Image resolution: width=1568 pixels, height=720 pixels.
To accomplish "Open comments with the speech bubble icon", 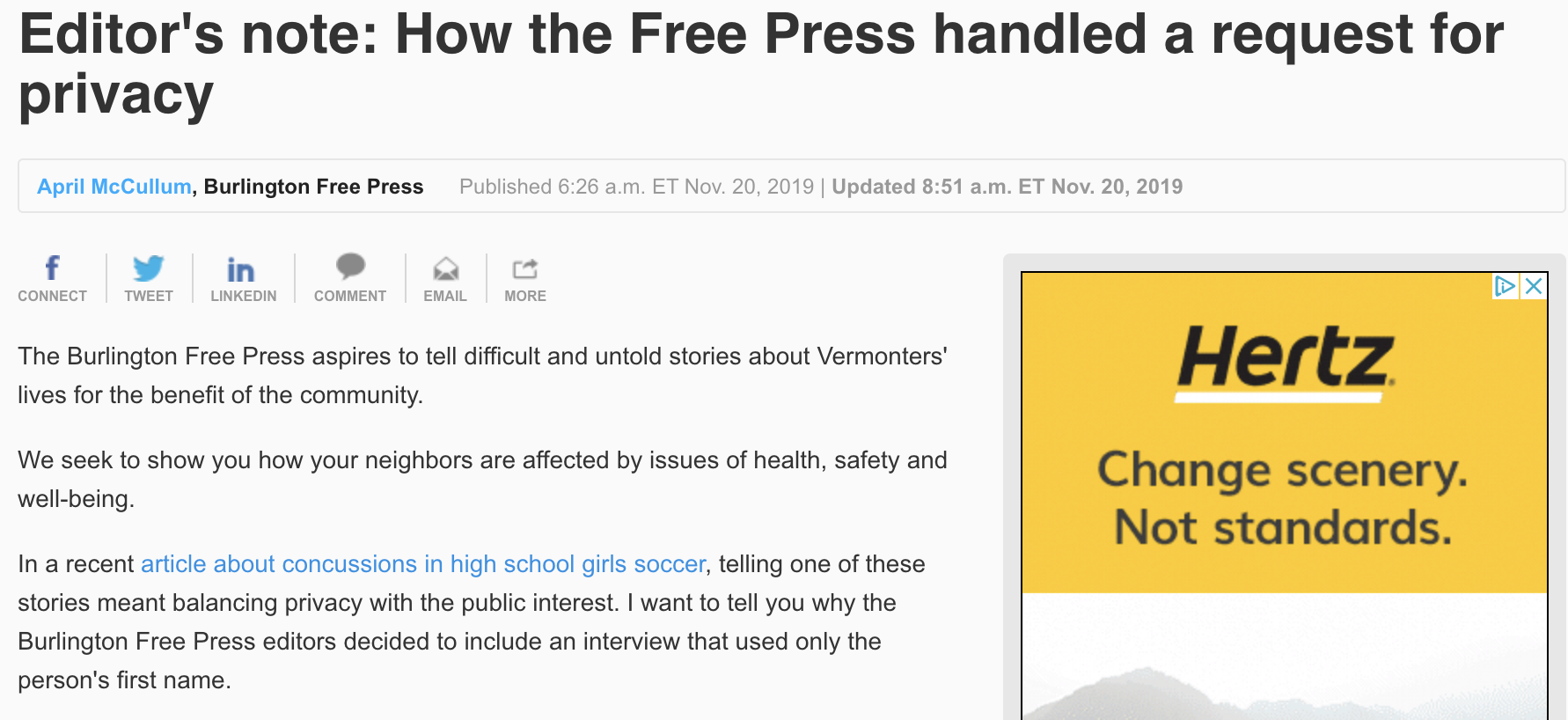I will pos(350,267).
